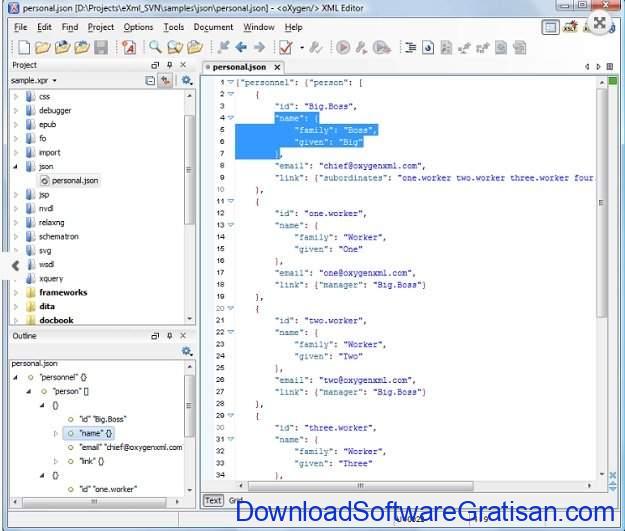Open the Project panel settings dropdown

click(187, 81)
